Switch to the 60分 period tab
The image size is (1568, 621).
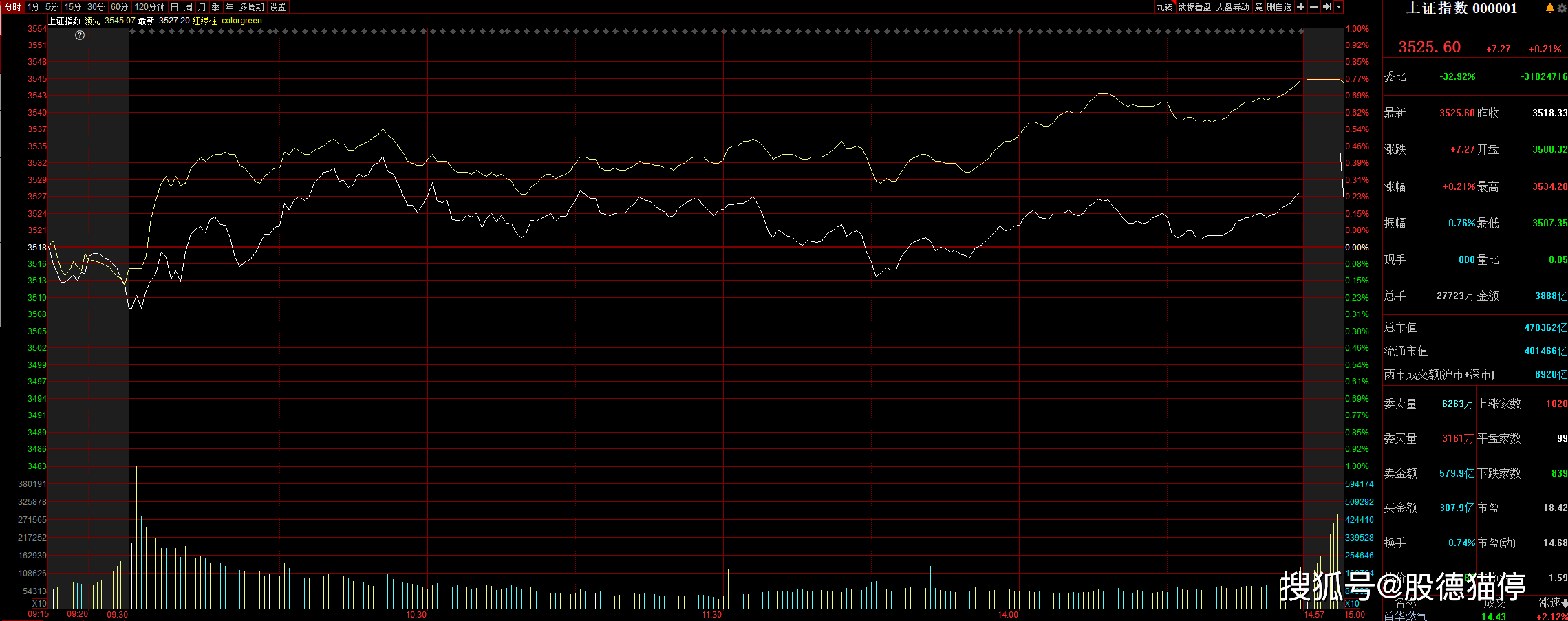point(120,7)
